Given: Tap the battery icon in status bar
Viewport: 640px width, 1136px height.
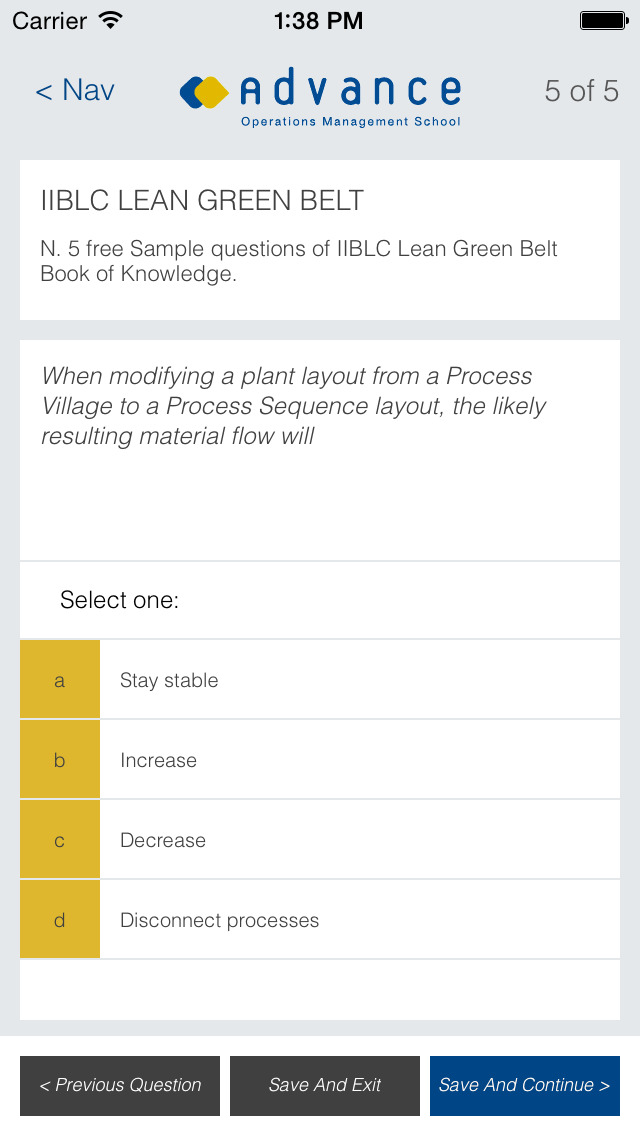Looking at the screenshot, I should 603,20.
